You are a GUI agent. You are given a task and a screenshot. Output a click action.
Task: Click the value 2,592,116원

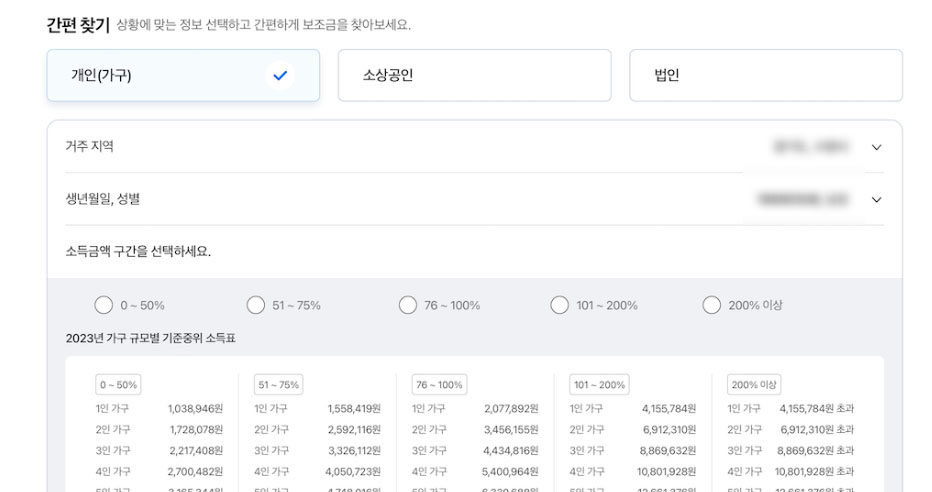(354, 430)
